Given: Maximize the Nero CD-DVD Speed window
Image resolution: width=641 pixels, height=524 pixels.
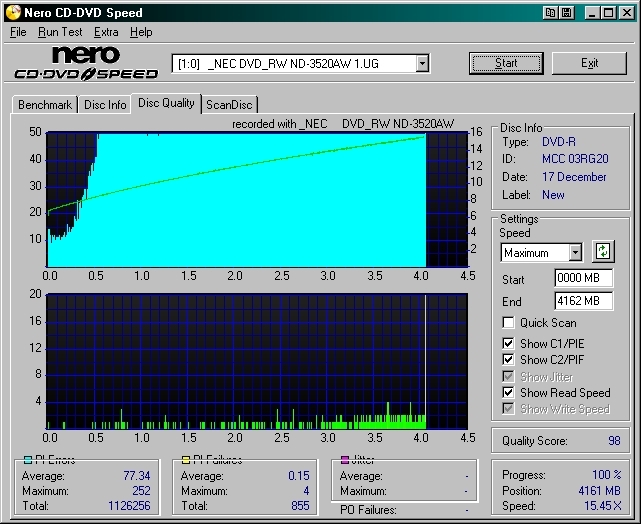Looking at the screenshot, I should click(609, 13).
